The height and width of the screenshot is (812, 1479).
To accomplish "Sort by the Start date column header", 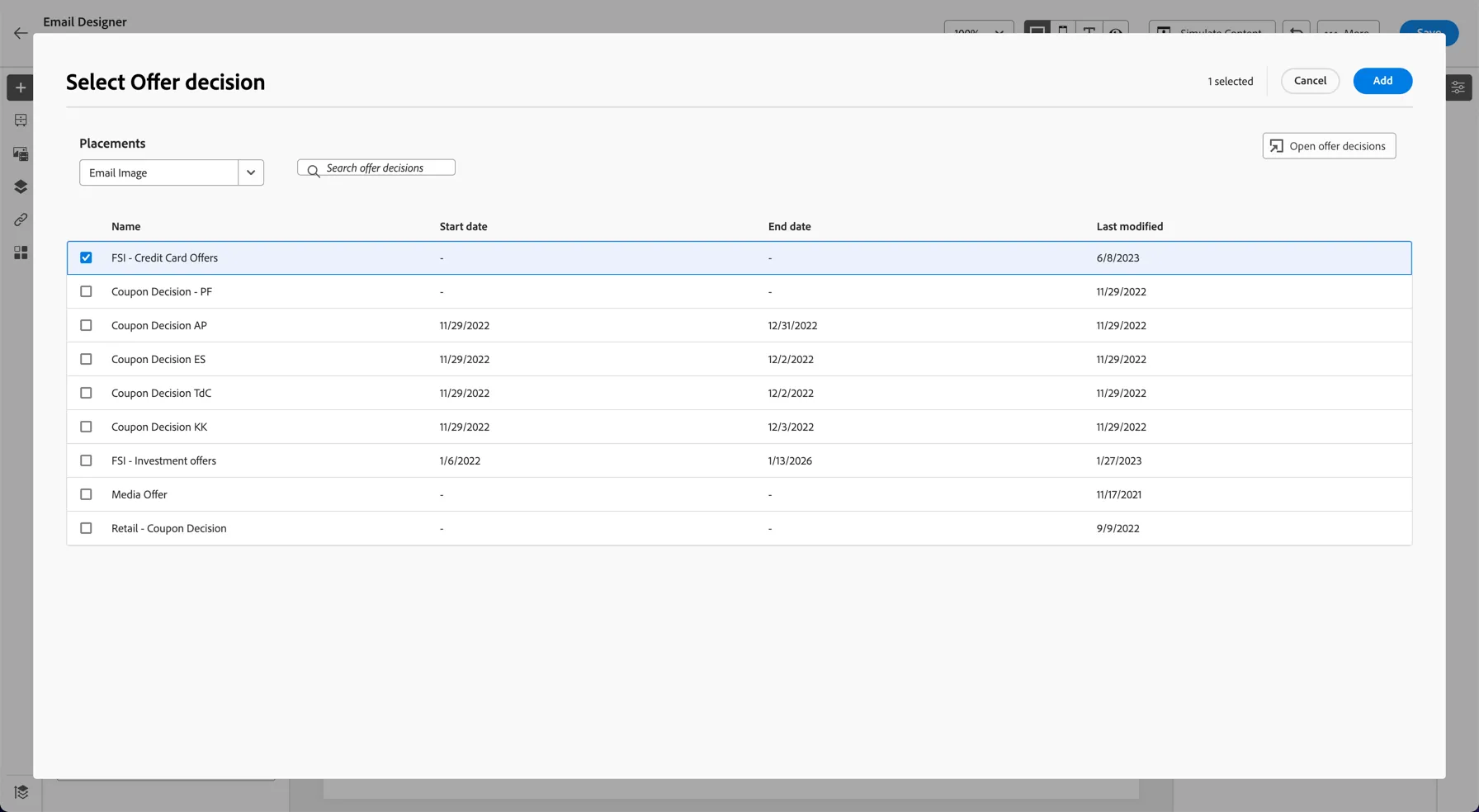I will 463,226.
